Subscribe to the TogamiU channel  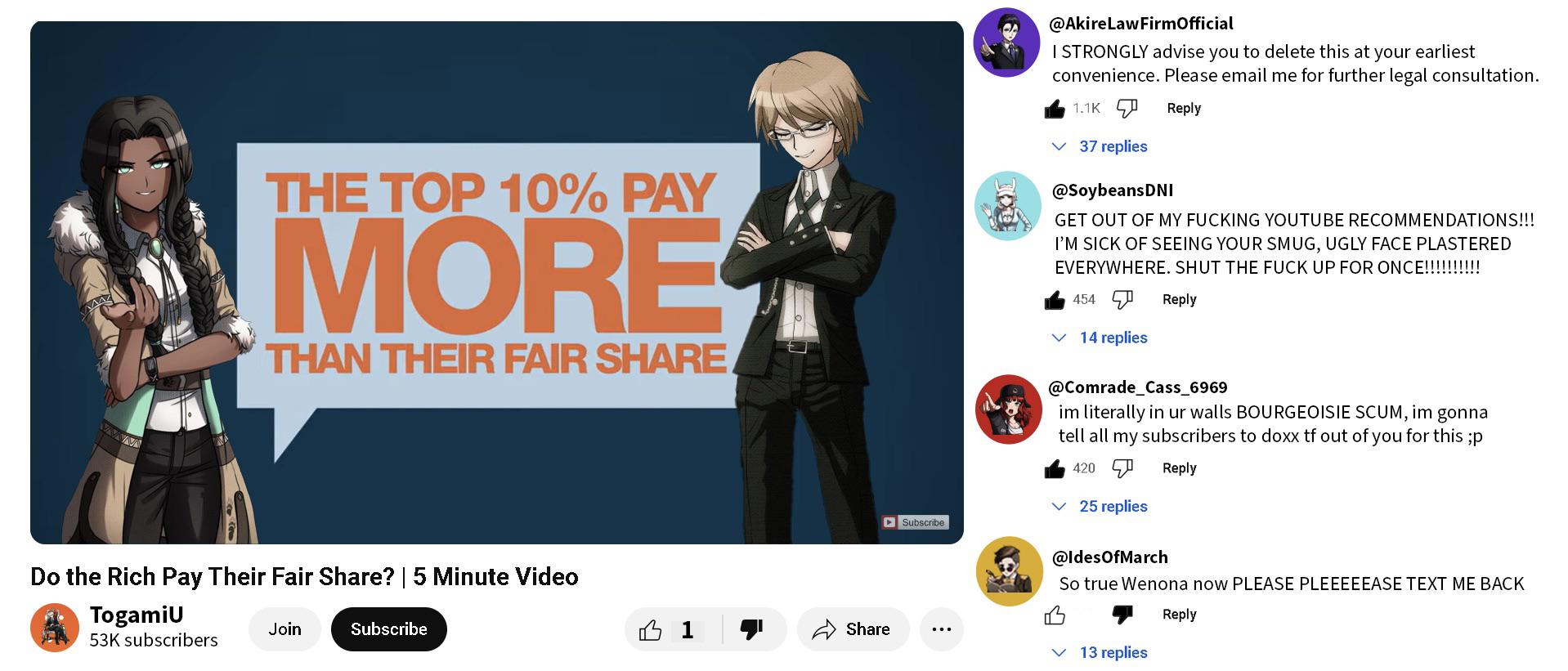pos(389,629)
